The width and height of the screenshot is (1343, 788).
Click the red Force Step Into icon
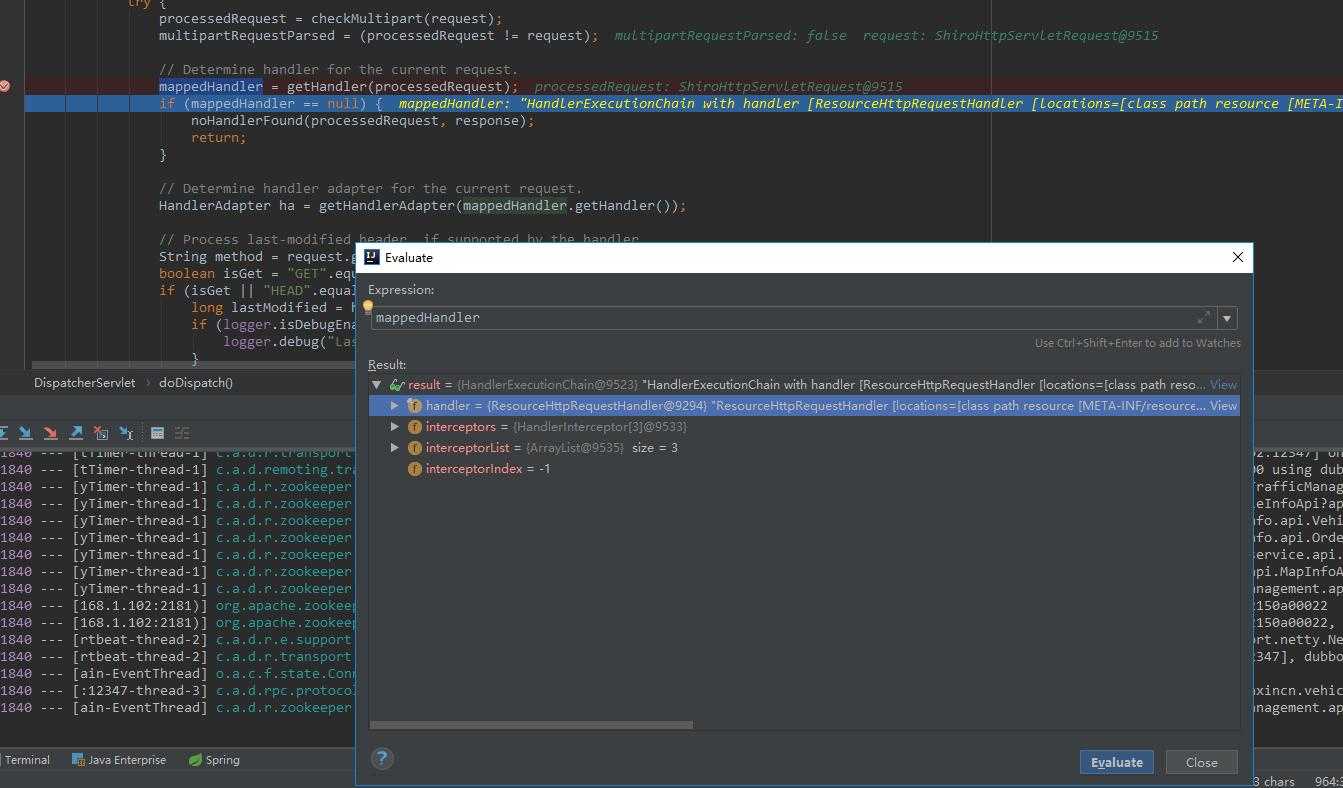click(50, 433)
